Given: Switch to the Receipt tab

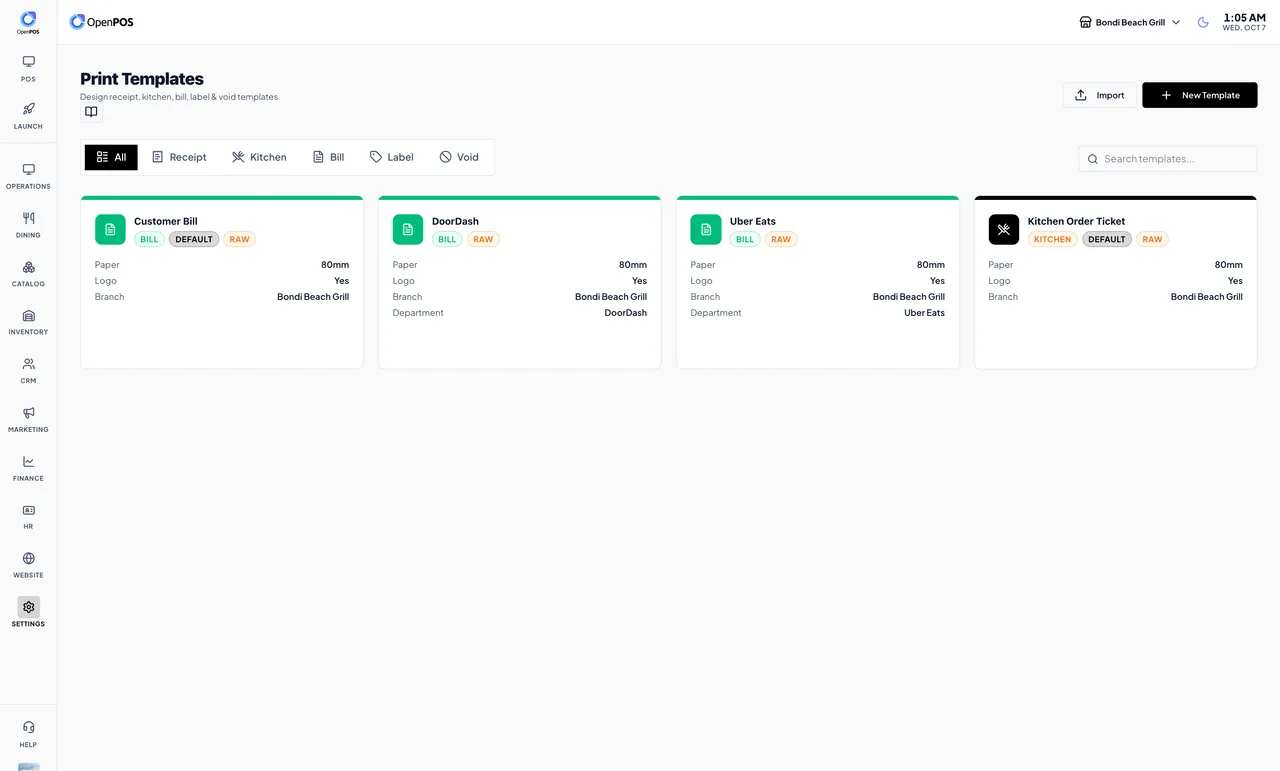Looking at the screenshot, I should coord(179,157).
